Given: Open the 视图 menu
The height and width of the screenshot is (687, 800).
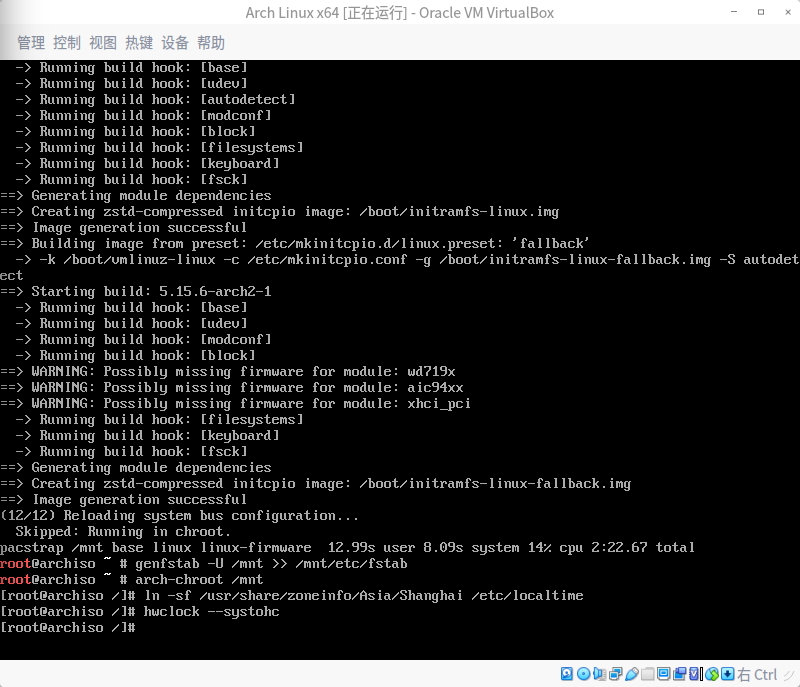Looking at the screenshot, I should 103,43.
